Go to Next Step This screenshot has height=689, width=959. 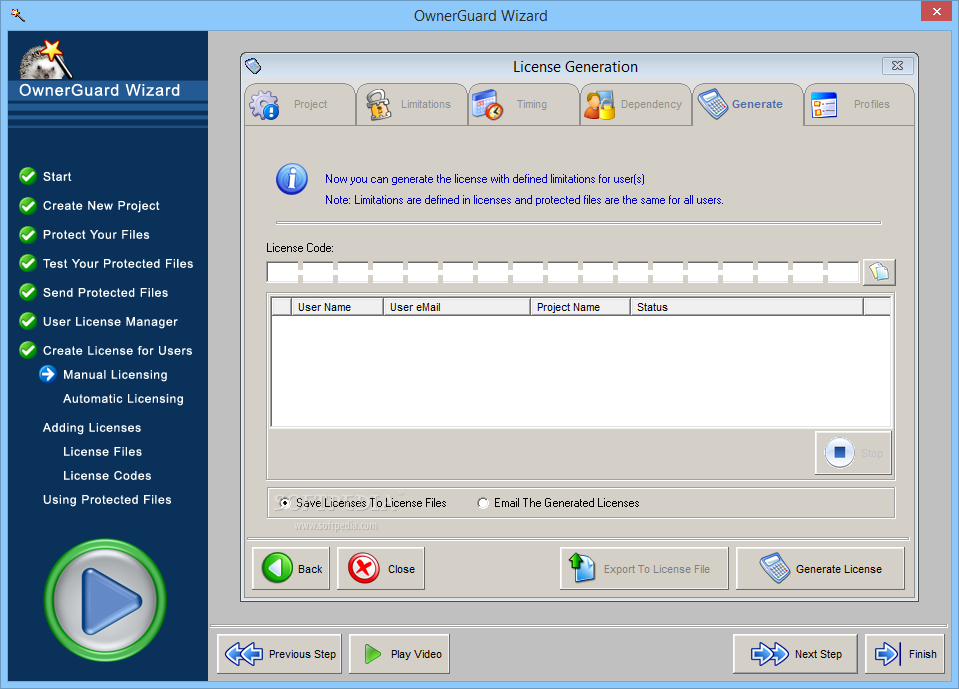pyautogui.click(x=795, y=654)
